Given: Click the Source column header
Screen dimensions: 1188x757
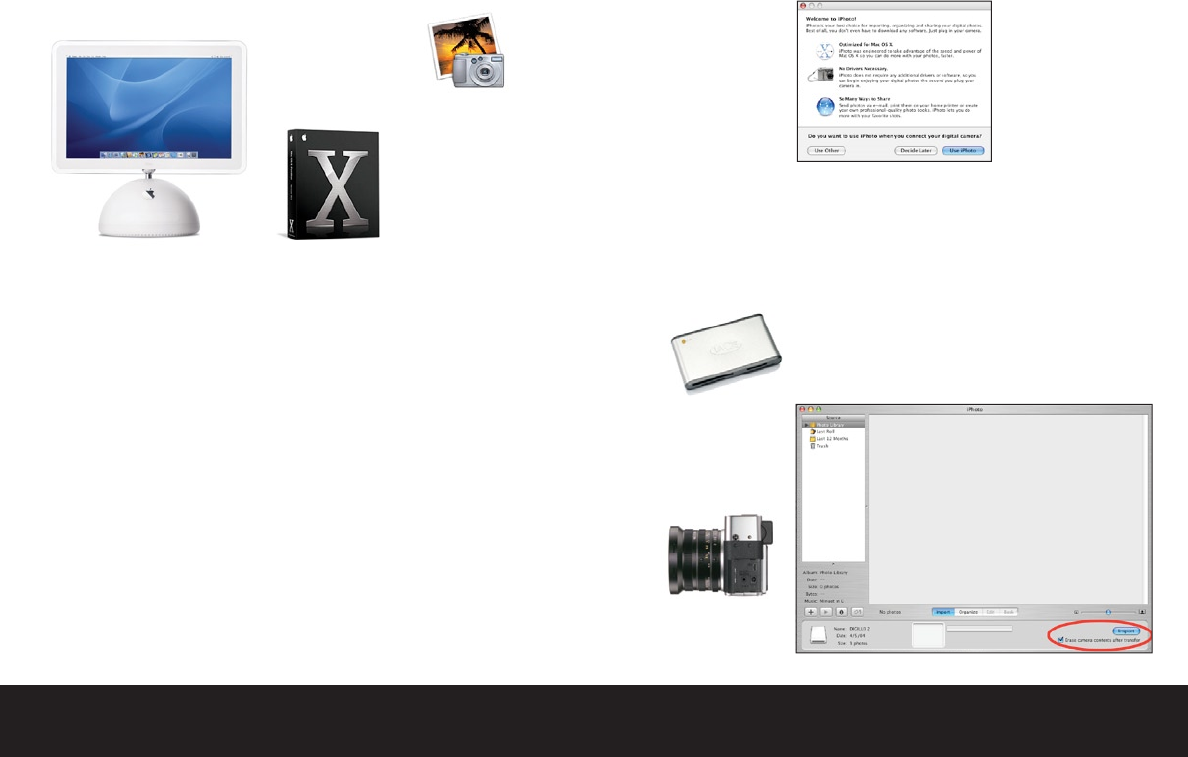Looking at the screenshot, I should pyautogui.click(x=833, y=418).
